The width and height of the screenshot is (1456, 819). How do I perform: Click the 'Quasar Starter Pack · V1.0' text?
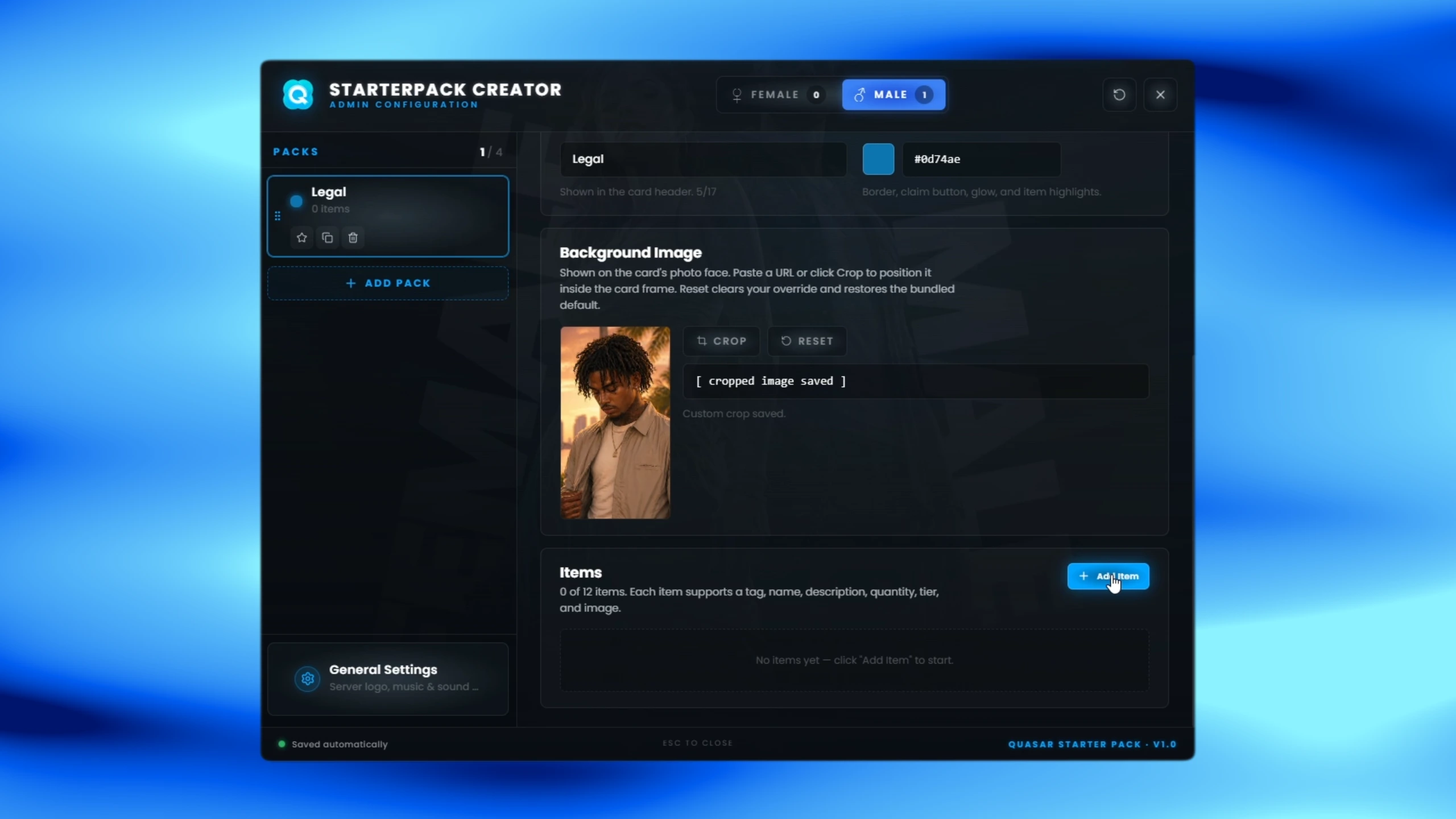(x=1092, y=744)
